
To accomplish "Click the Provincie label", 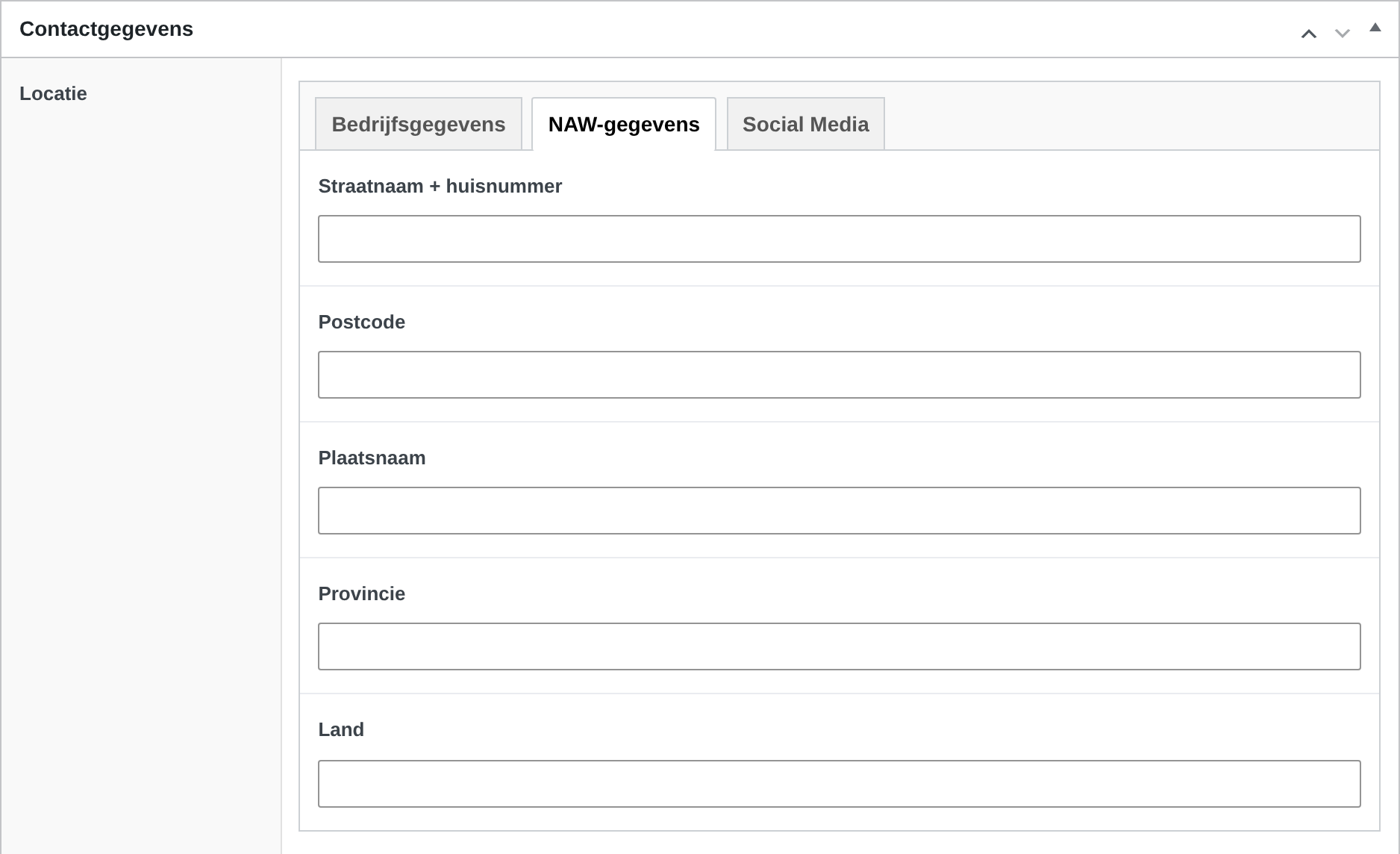I will pyautogui.click(x=362, y=593).
